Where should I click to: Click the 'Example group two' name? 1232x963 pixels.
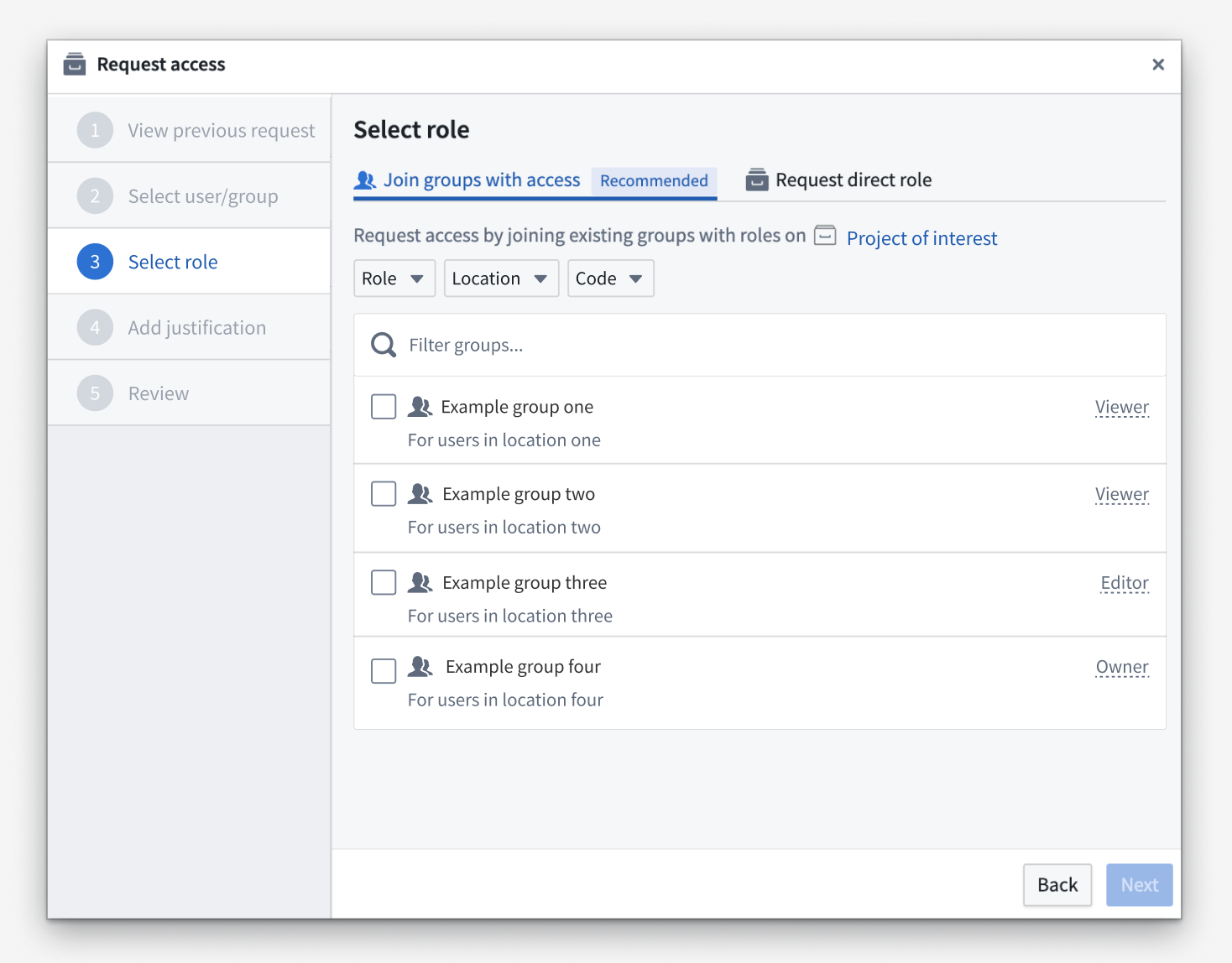519,494
